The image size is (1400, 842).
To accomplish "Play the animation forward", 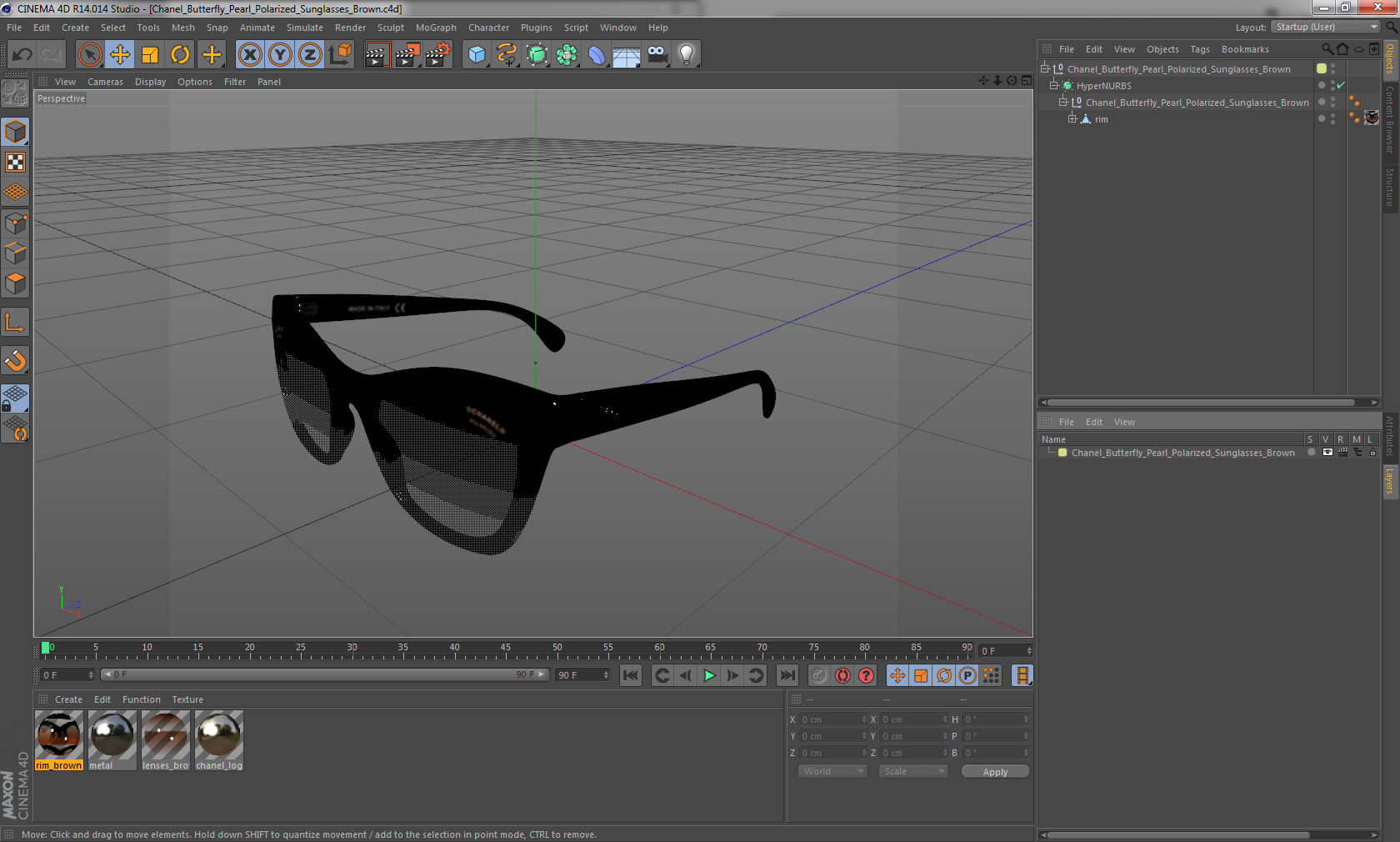I will click(709, 675).
